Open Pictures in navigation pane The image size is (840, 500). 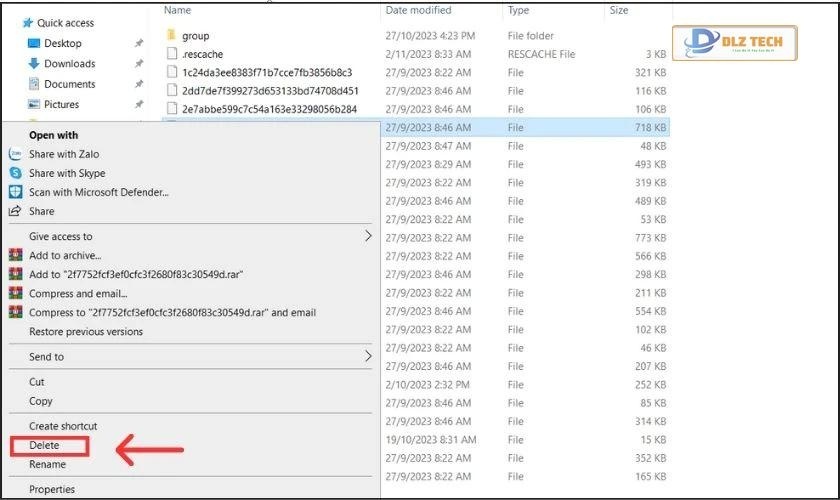(x=62, y=104)
